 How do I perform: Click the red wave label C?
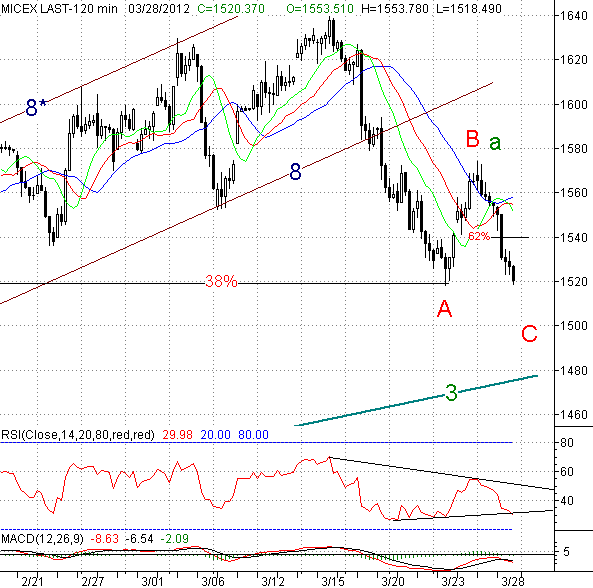pos(529,334)
